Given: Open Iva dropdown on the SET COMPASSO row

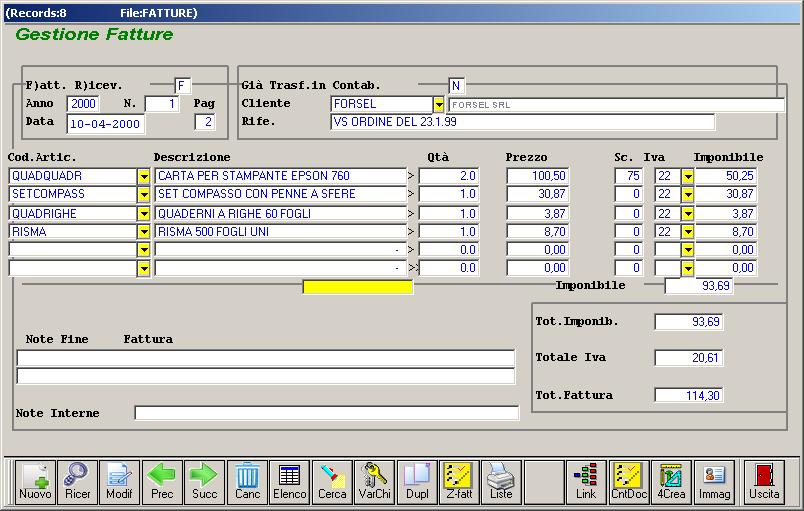Looking at the screenshot, I should tap(688, 194).
